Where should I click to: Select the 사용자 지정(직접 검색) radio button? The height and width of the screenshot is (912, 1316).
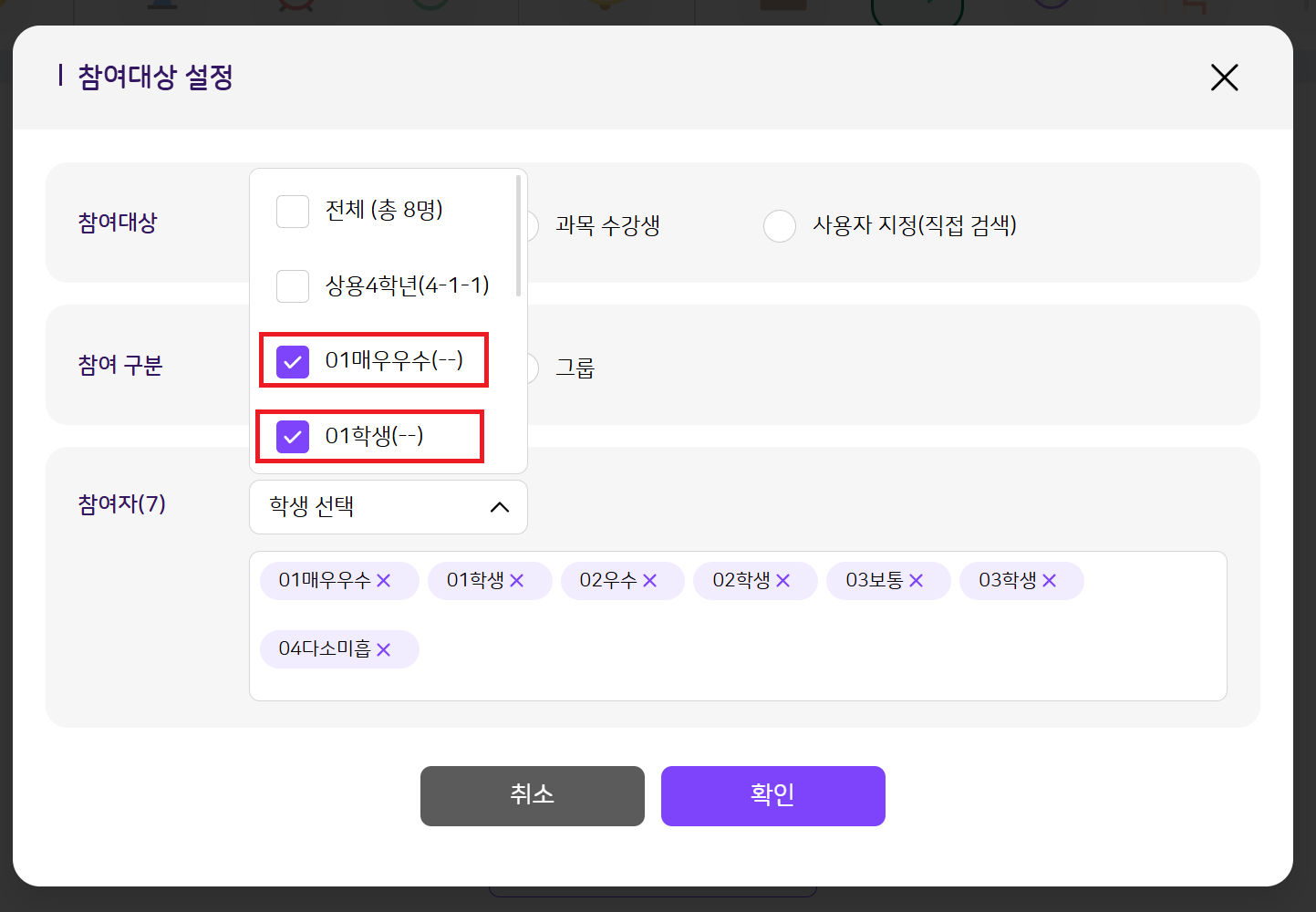(x=780, y=225)
